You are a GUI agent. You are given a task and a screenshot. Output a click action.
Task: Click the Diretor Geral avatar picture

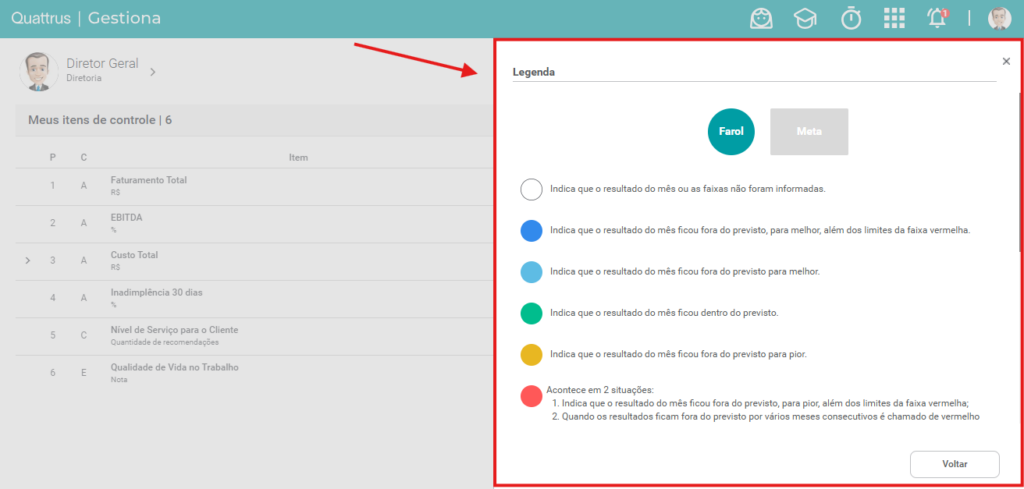pyautogui.click(x=39, y=71)
